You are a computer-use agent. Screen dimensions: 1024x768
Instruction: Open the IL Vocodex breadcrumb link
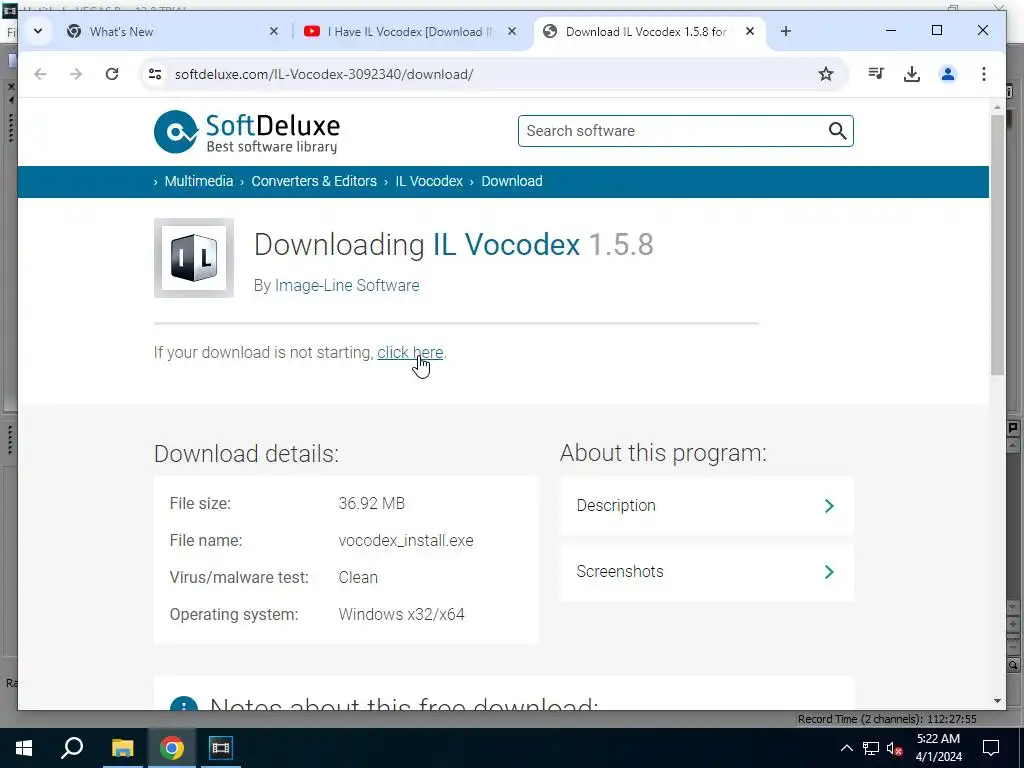tap(429, 181)
